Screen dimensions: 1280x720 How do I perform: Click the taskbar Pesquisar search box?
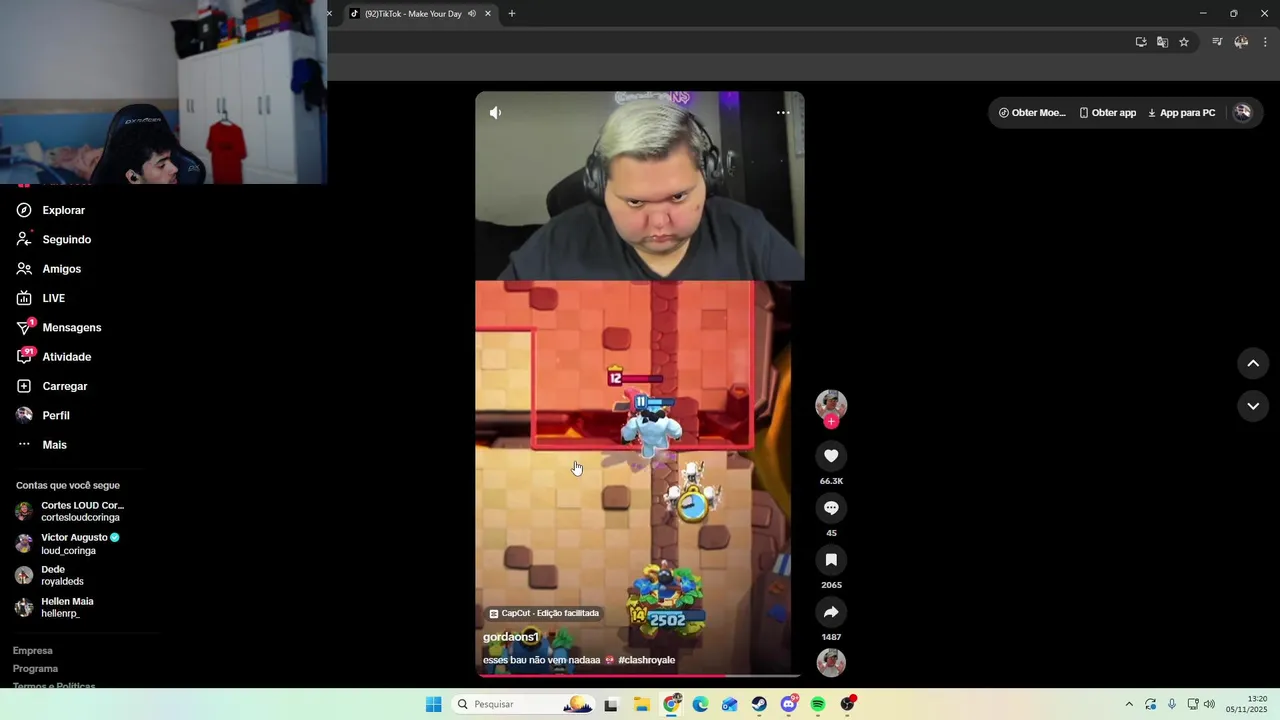pyautogui.click(x=525, y=705)
